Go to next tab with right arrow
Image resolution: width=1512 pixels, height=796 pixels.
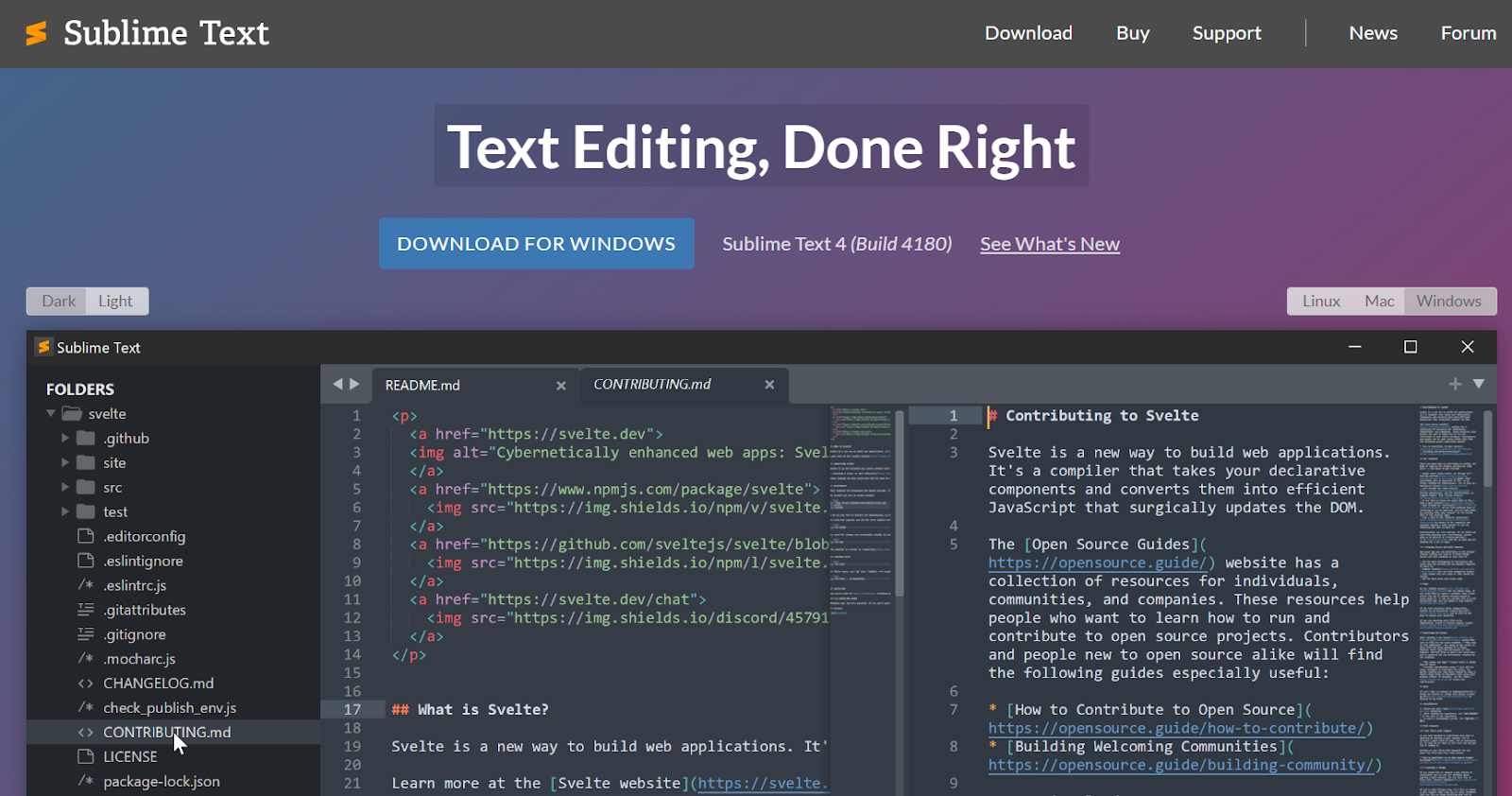354,384
